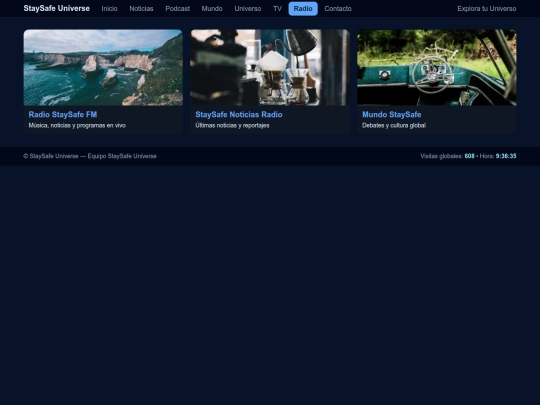Click 'Debates y cultura global' description

point(394,125)
